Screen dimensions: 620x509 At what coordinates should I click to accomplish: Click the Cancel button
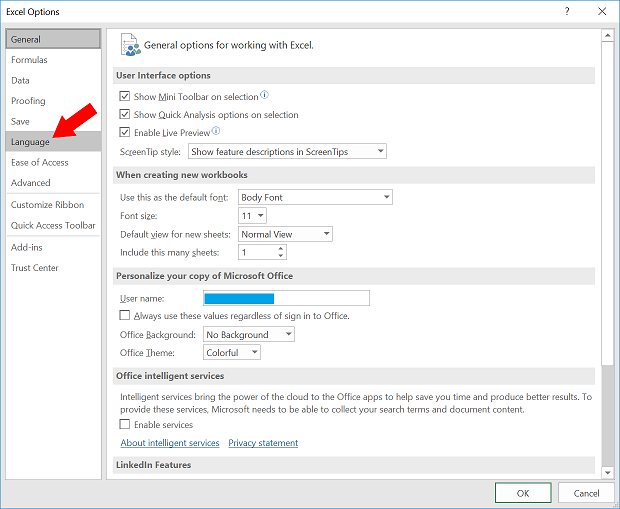coord(586,493)
